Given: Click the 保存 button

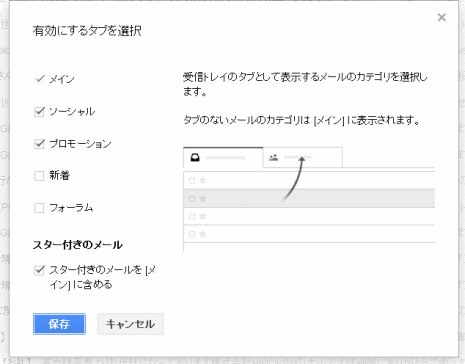Looking at the screenshot, I should pyautogui.click(x=59, y=324).
